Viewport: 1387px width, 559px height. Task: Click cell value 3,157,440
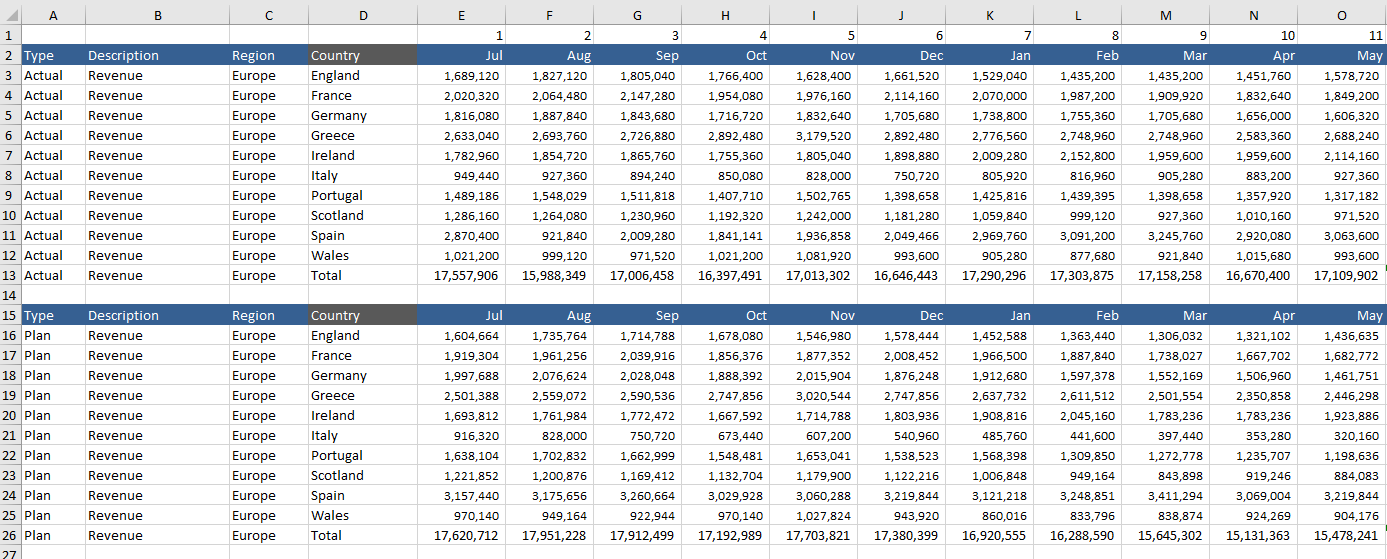tap(462, 496)
